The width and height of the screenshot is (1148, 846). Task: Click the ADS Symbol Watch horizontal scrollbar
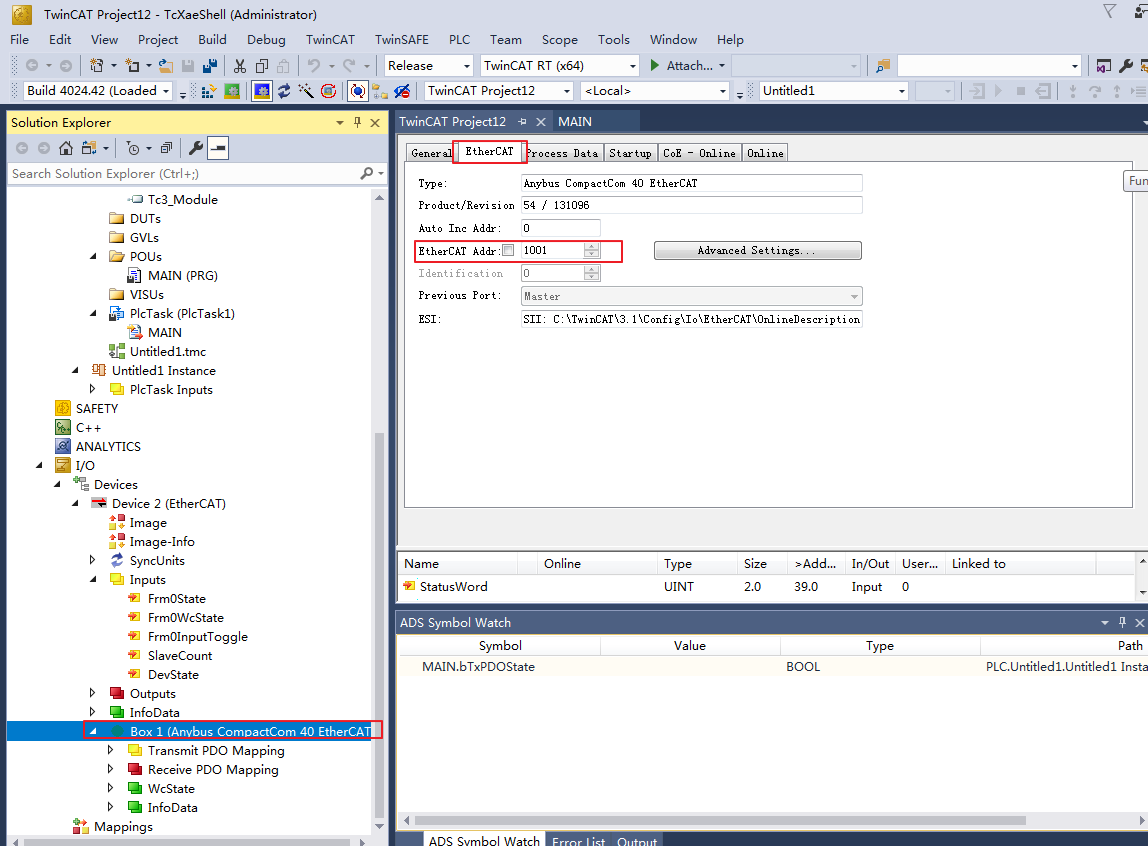720,820
